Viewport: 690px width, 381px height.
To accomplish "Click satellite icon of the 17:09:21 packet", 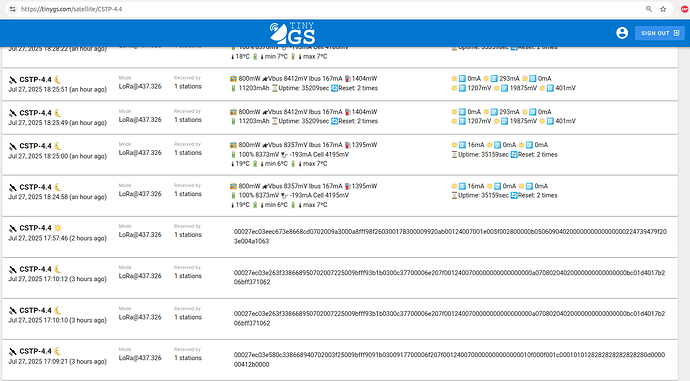I will 12,352.
